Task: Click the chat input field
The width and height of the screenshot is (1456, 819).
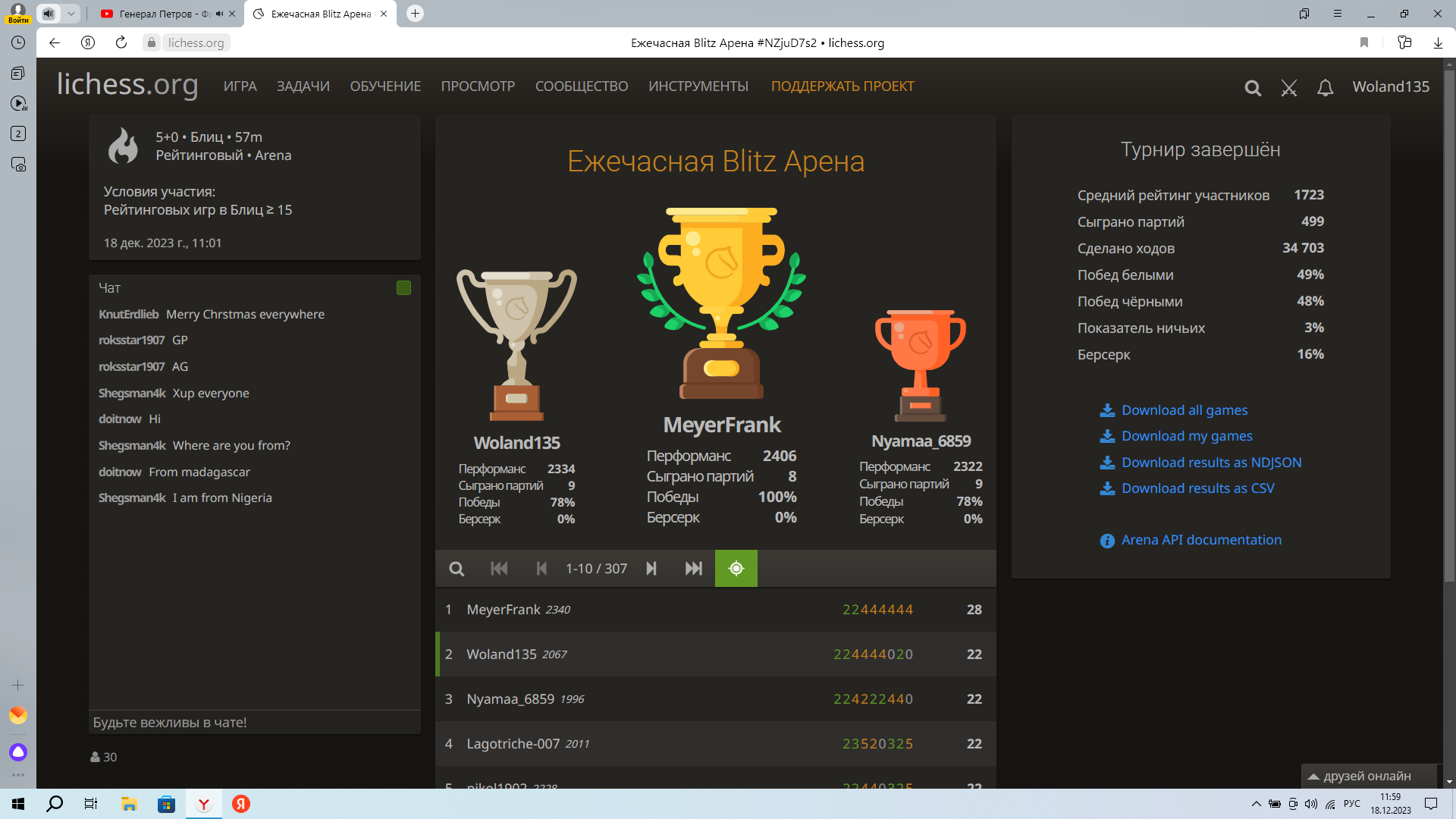Action: 255,723
